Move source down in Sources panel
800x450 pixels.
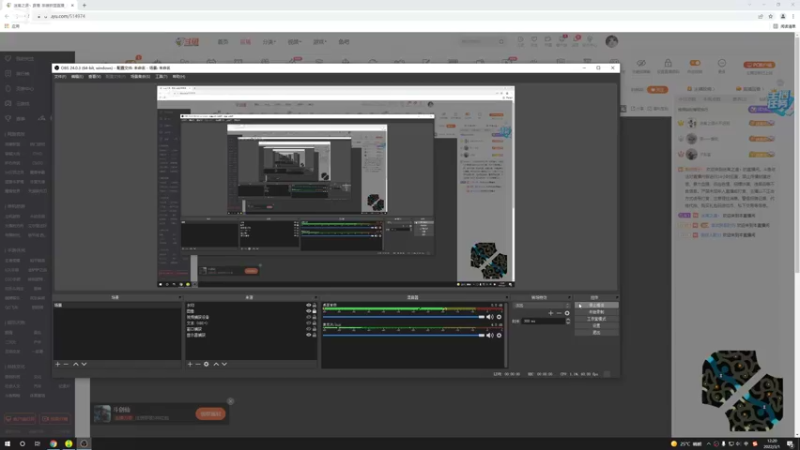point(224,364)
